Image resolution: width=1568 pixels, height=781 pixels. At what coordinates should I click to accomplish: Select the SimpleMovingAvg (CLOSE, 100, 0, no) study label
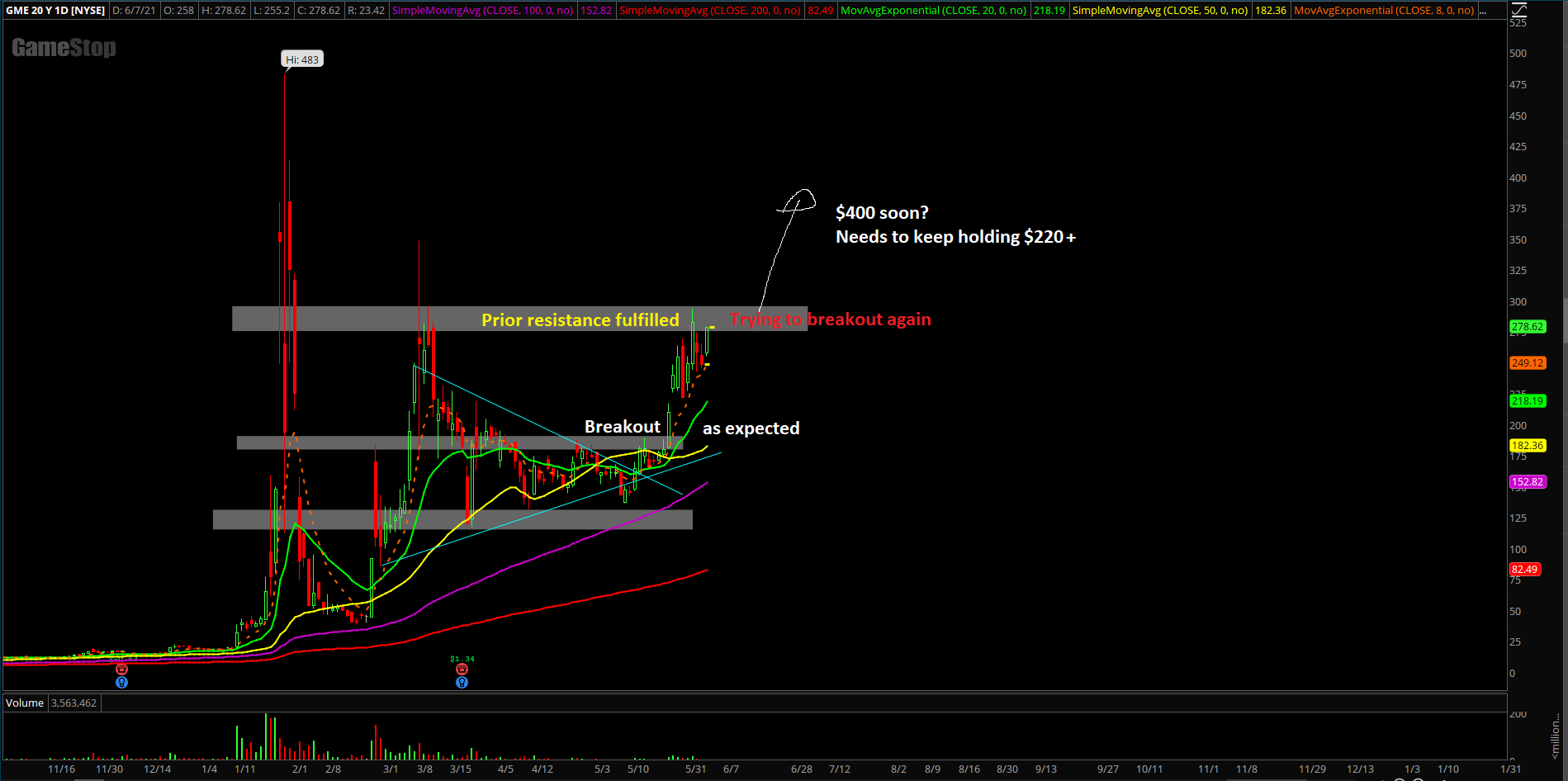pos(482,11)
